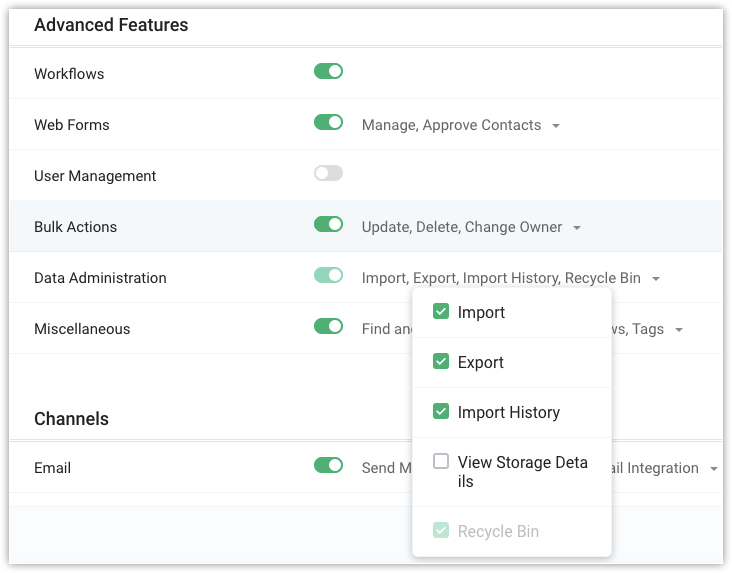Image resolution: width=732 pixels, height=573 pixels.
Task: Disable the Web Forms toggle
Action: click(328, 123)
